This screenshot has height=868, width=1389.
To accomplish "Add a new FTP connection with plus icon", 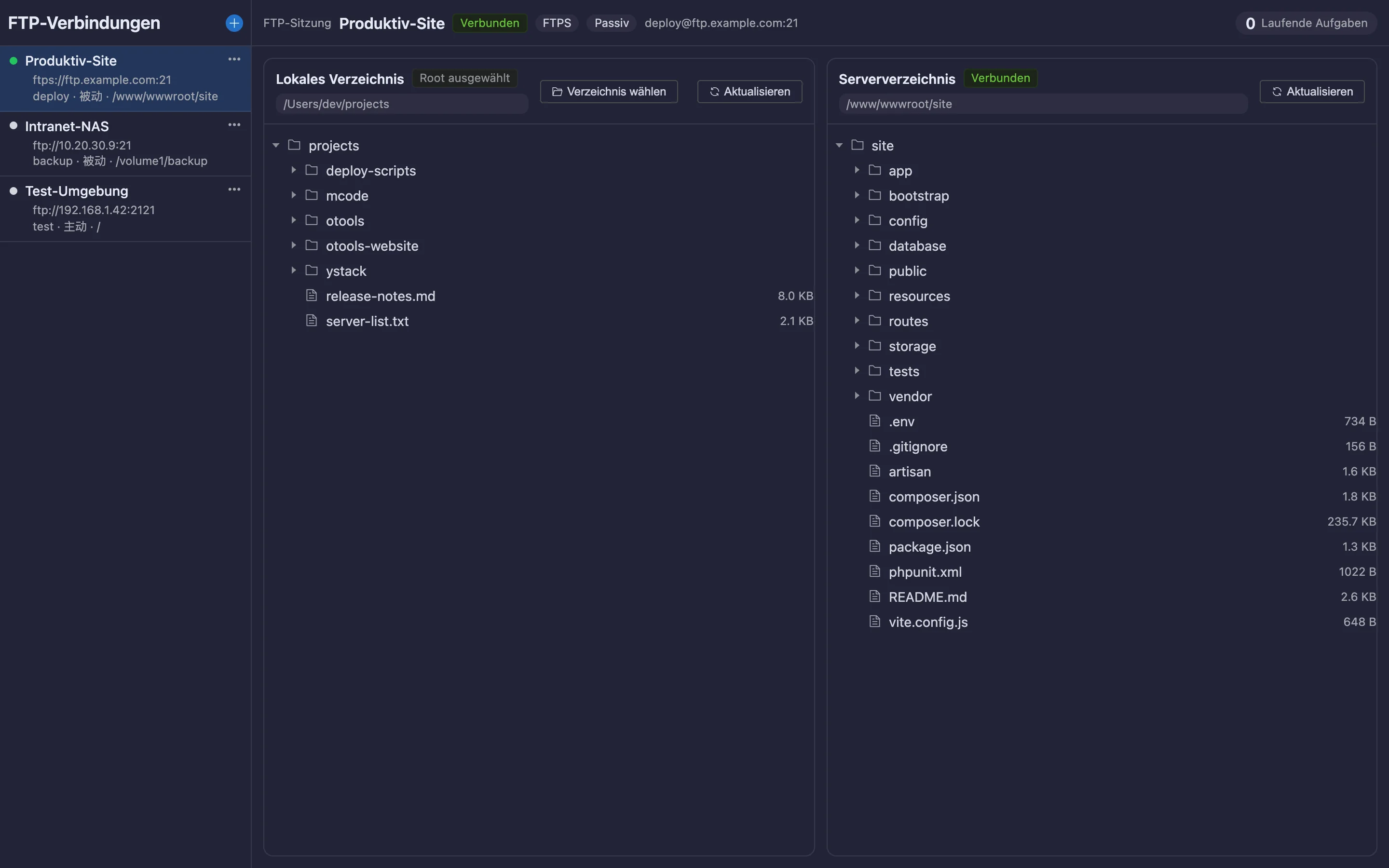I will click(234, 23).
